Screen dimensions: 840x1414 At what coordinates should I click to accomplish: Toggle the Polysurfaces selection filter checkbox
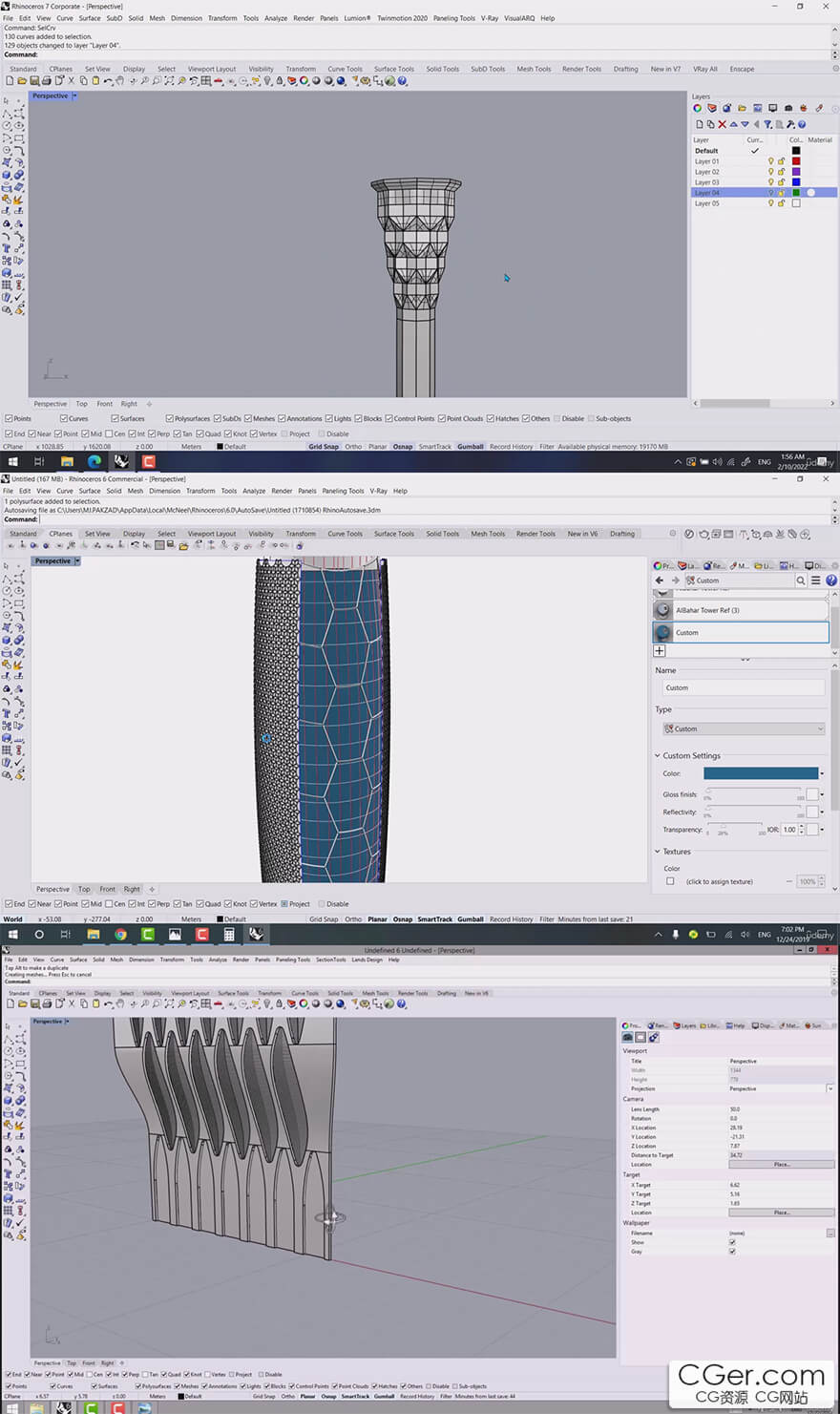pyautogui.click(x=170, y=418)
